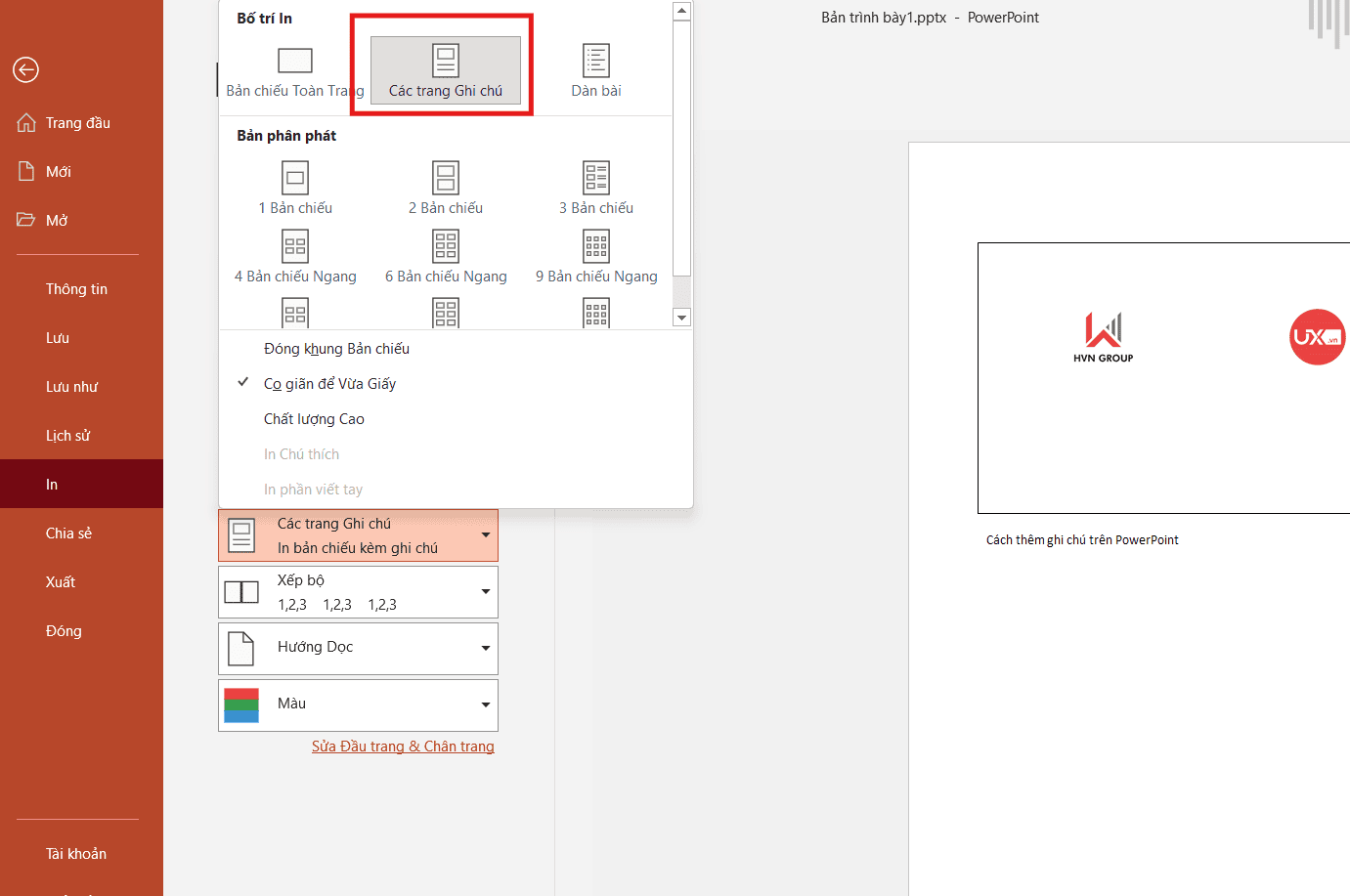
Task: Click the "Màu" color swatch thumbnail
Action: point(241,704)
